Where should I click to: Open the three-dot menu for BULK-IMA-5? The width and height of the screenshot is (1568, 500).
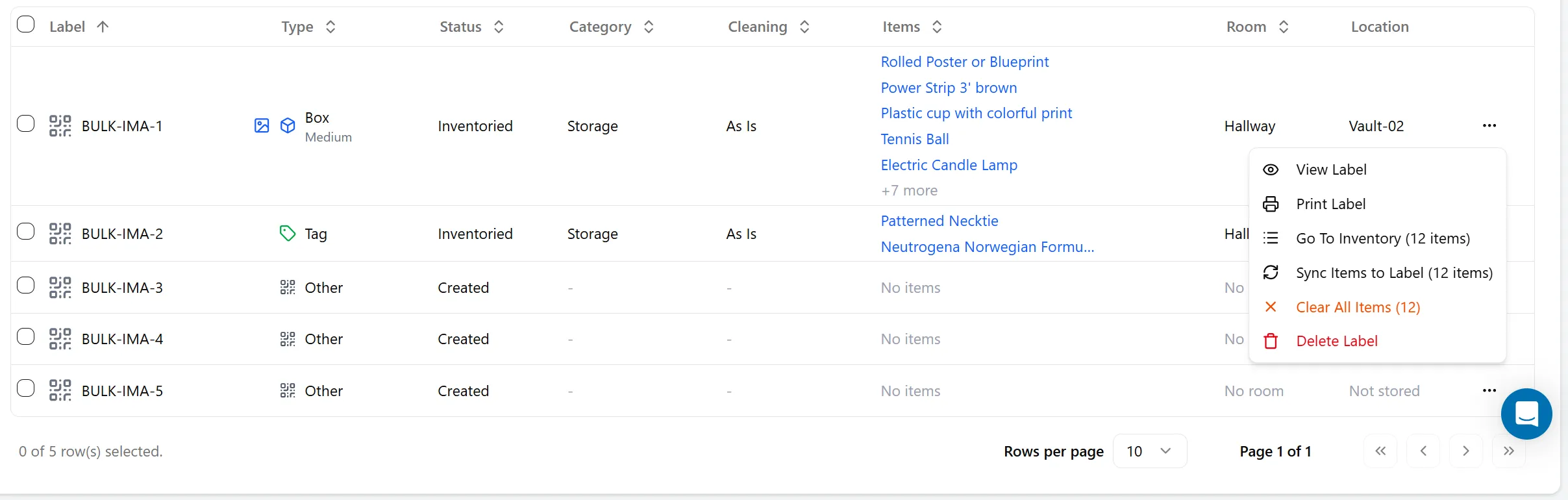coord(1489,391)
